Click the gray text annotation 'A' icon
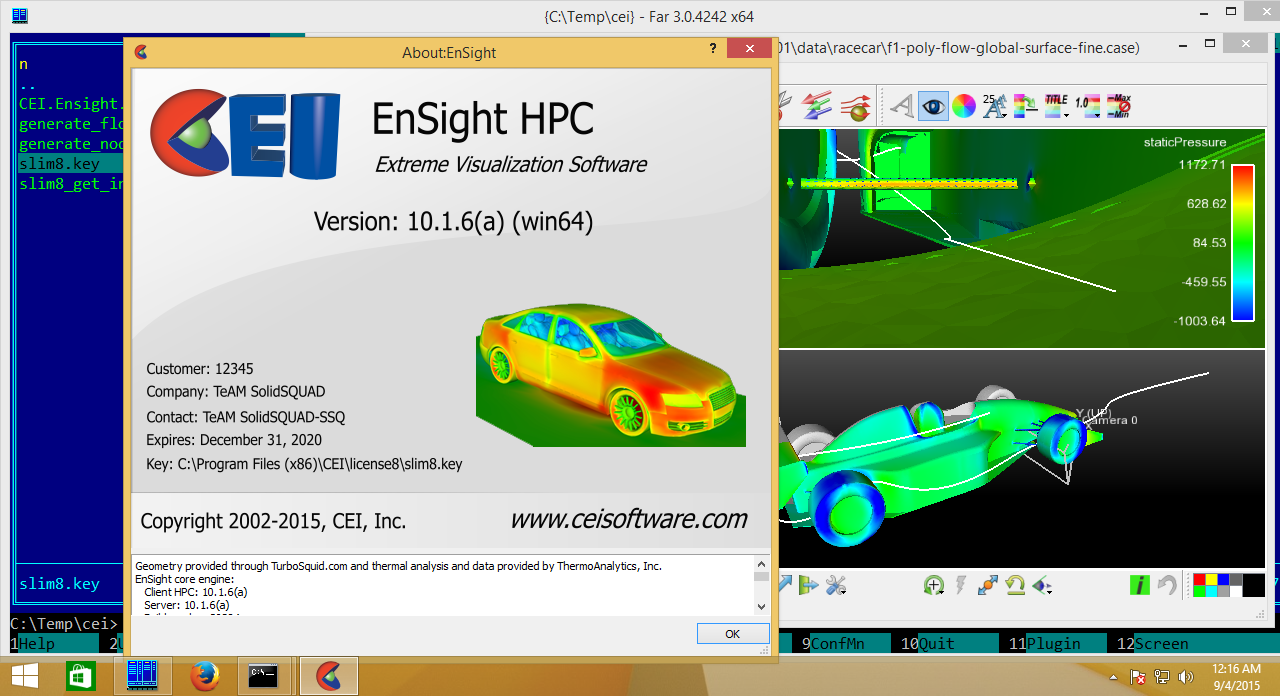This screenshot has width=1280, height=696. (902, 105)
